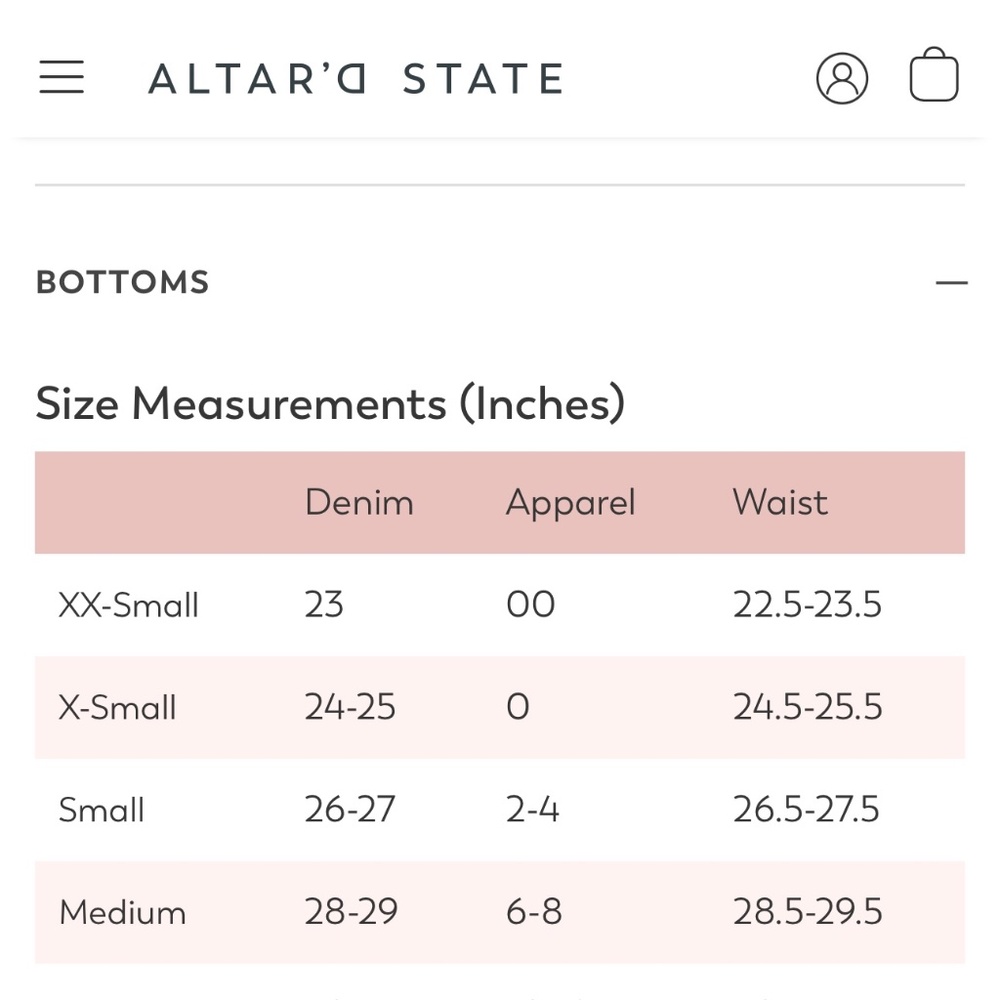Image resolution: width=1000 pixels, height=1000 pixels.
Task: Collapse the Bottoms section with the minus icon
Action: (x=952, y=282)
